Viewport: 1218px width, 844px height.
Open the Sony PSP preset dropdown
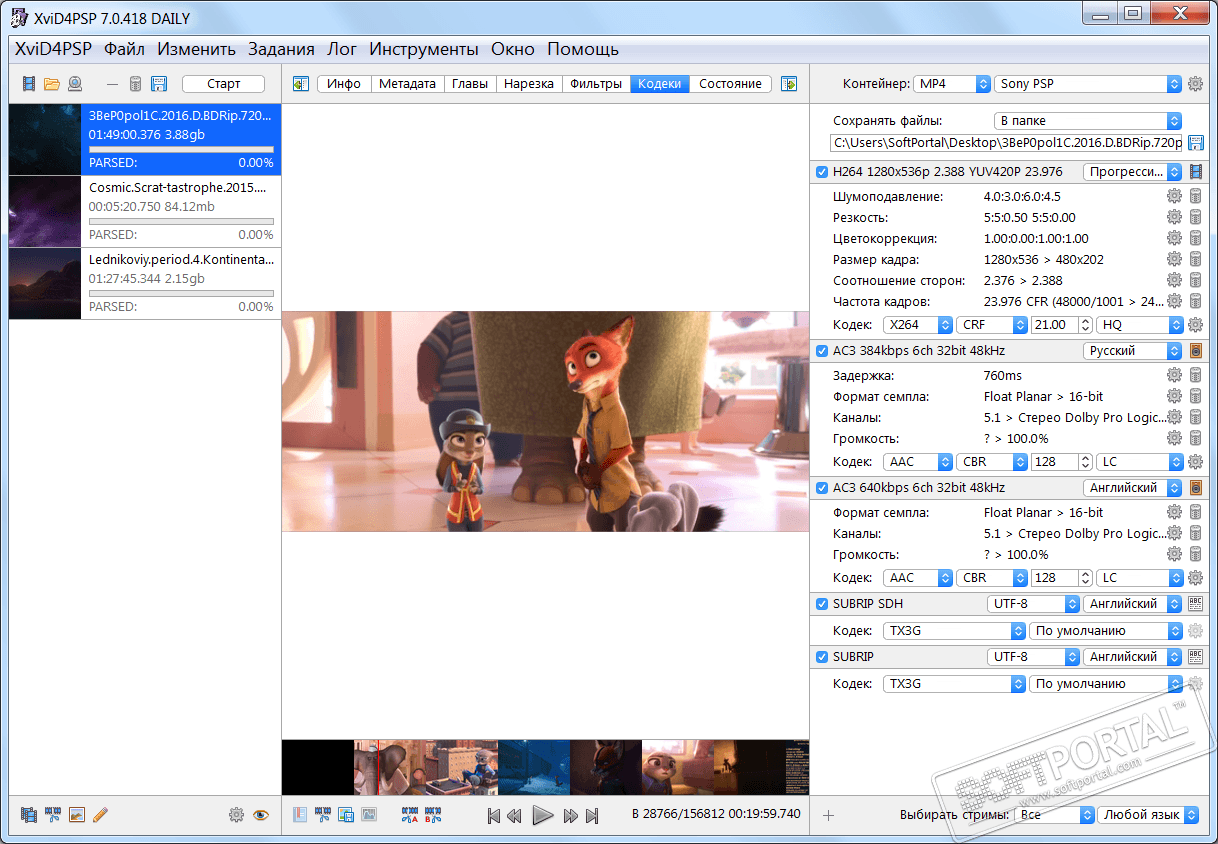coord(1088,84)
